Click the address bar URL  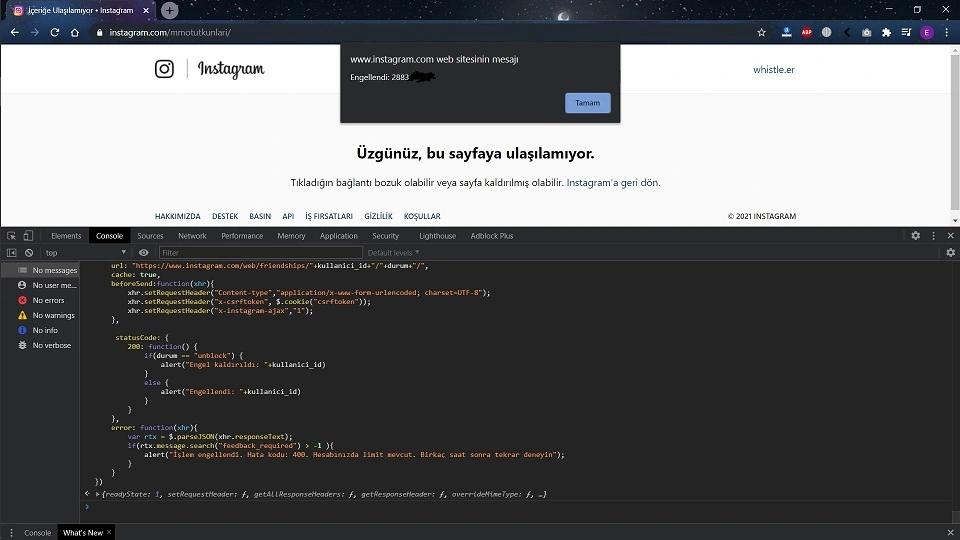coord(170,32)
